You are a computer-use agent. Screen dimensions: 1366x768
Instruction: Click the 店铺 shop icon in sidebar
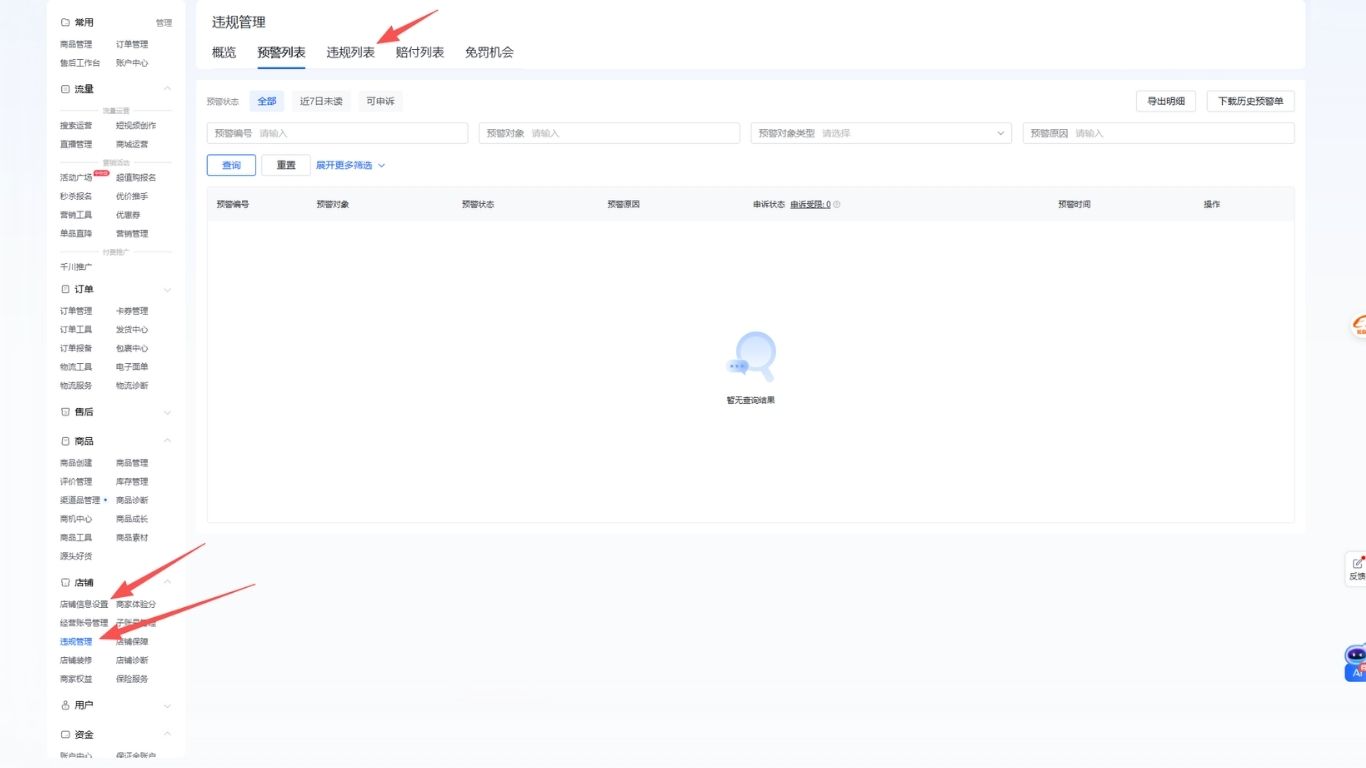pyautogui.click(x=66, y=582)
